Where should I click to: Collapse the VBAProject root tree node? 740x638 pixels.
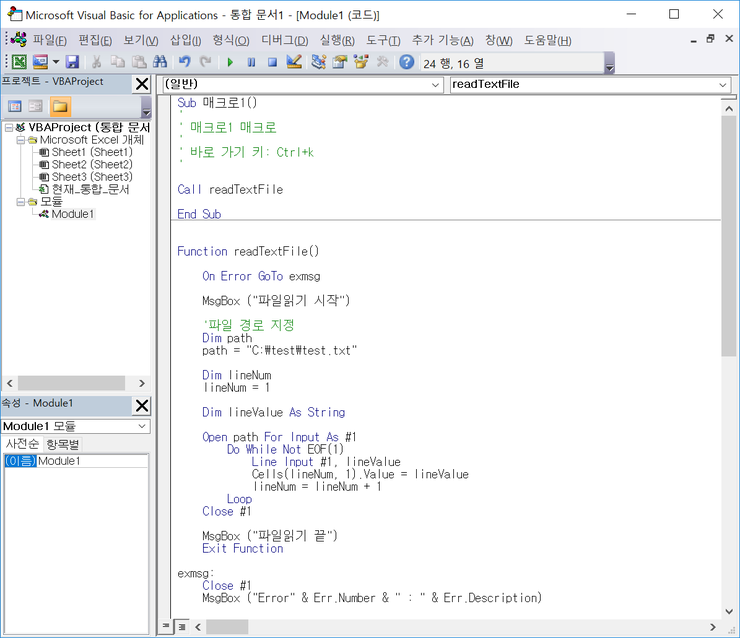pos(8,128)
